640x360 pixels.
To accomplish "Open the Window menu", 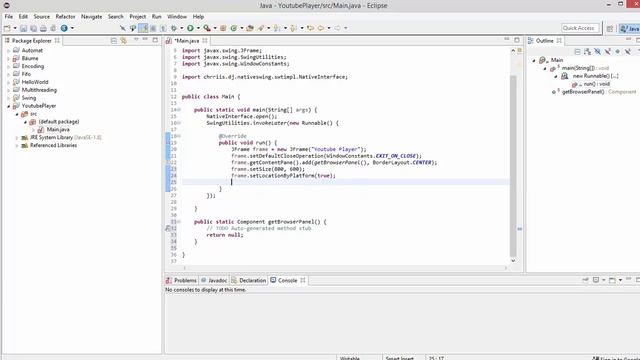I will (x=177, y=17).
